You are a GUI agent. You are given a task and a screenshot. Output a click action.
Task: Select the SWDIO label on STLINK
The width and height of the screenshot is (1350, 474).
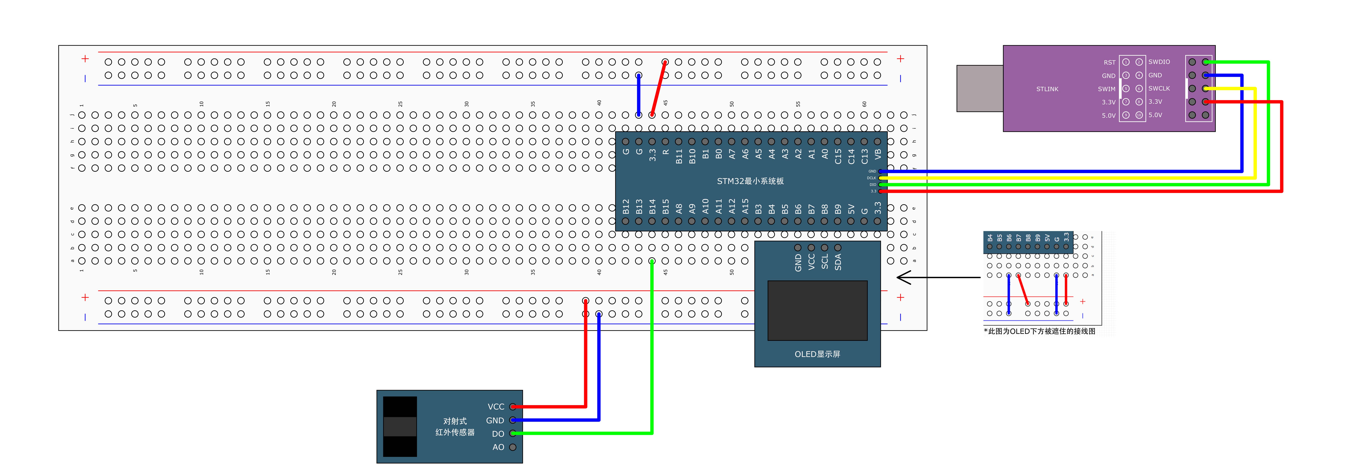pyautogui.click(x=1159, y=62)
